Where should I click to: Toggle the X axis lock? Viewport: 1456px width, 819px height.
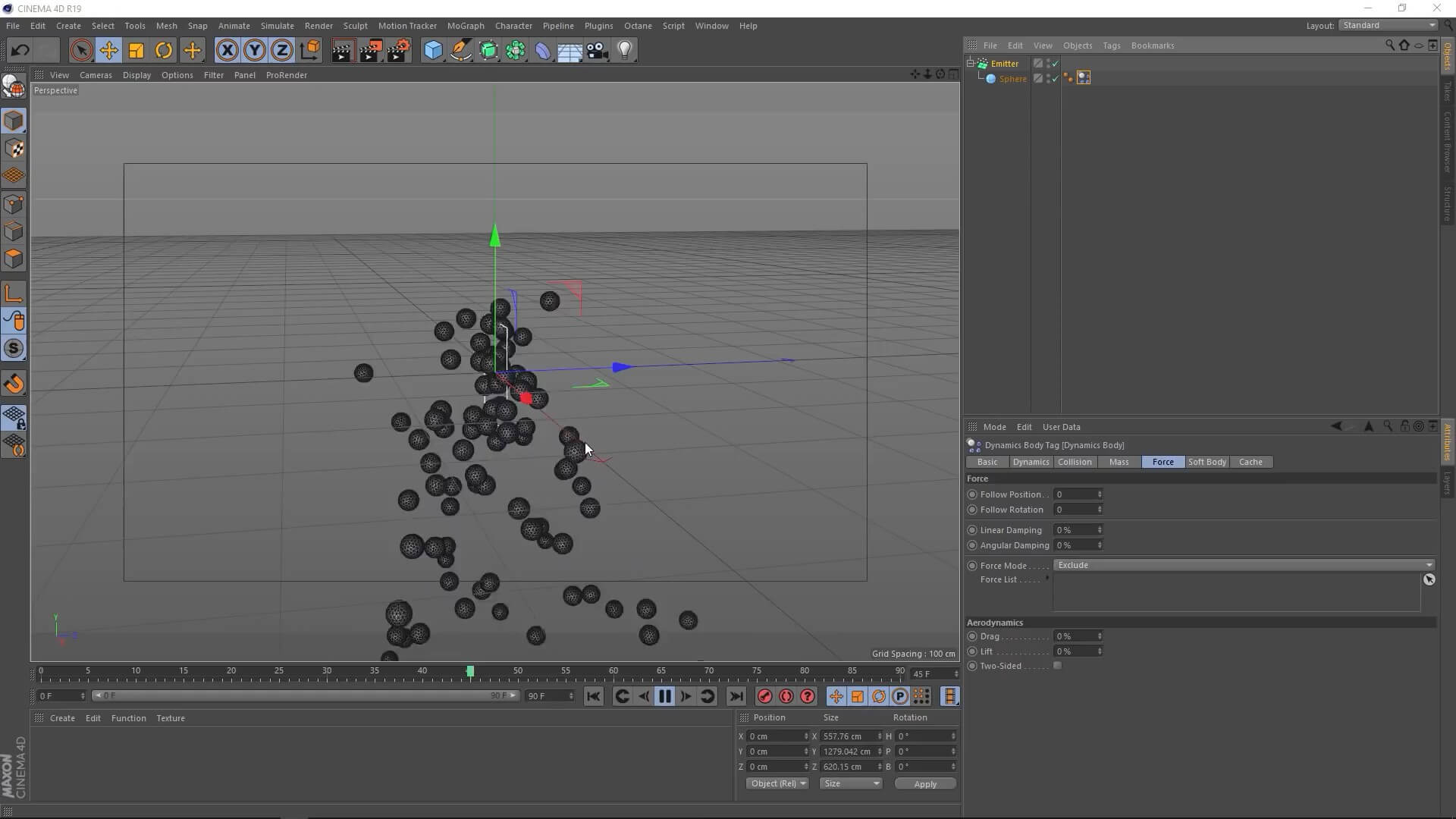(227, 51)
